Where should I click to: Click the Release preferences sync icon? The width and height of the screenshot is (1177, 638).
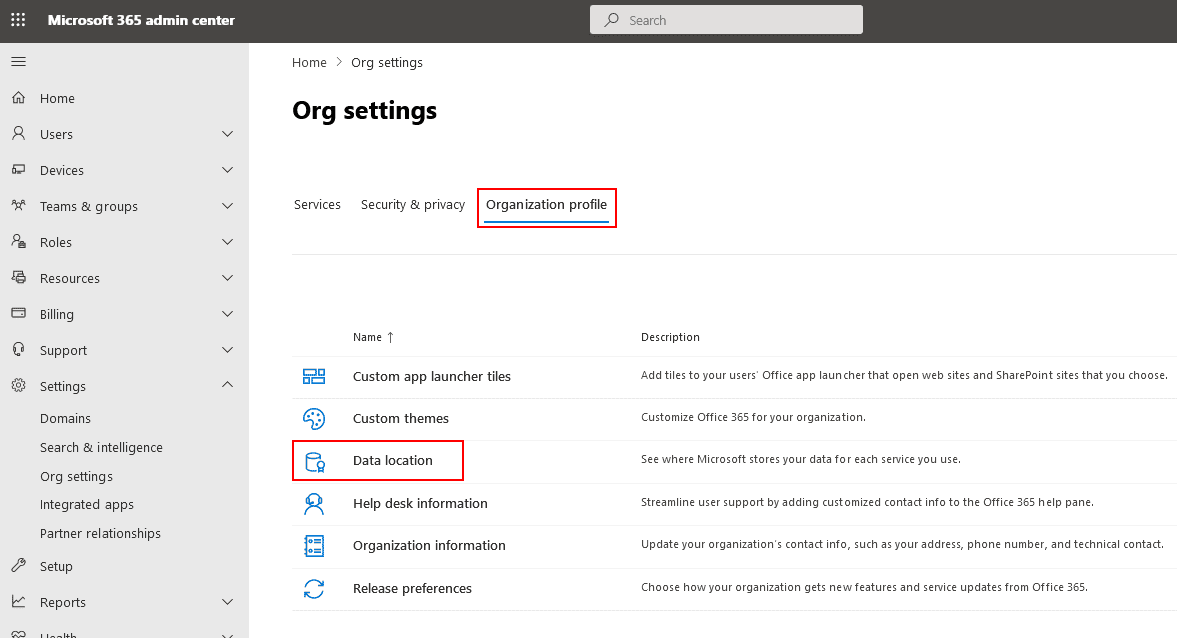pos(314,589)
